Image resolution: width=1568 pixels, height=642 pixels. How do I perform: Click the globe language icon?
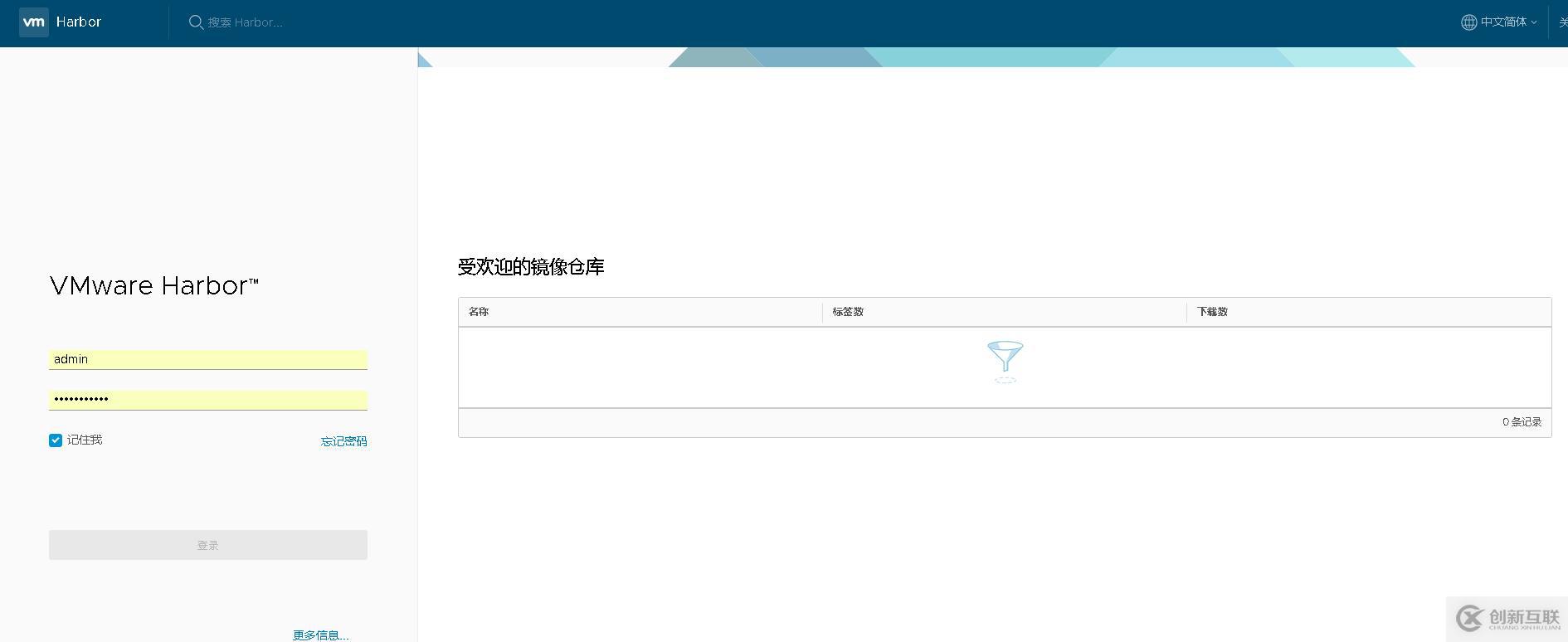[x=1468, y=22]
